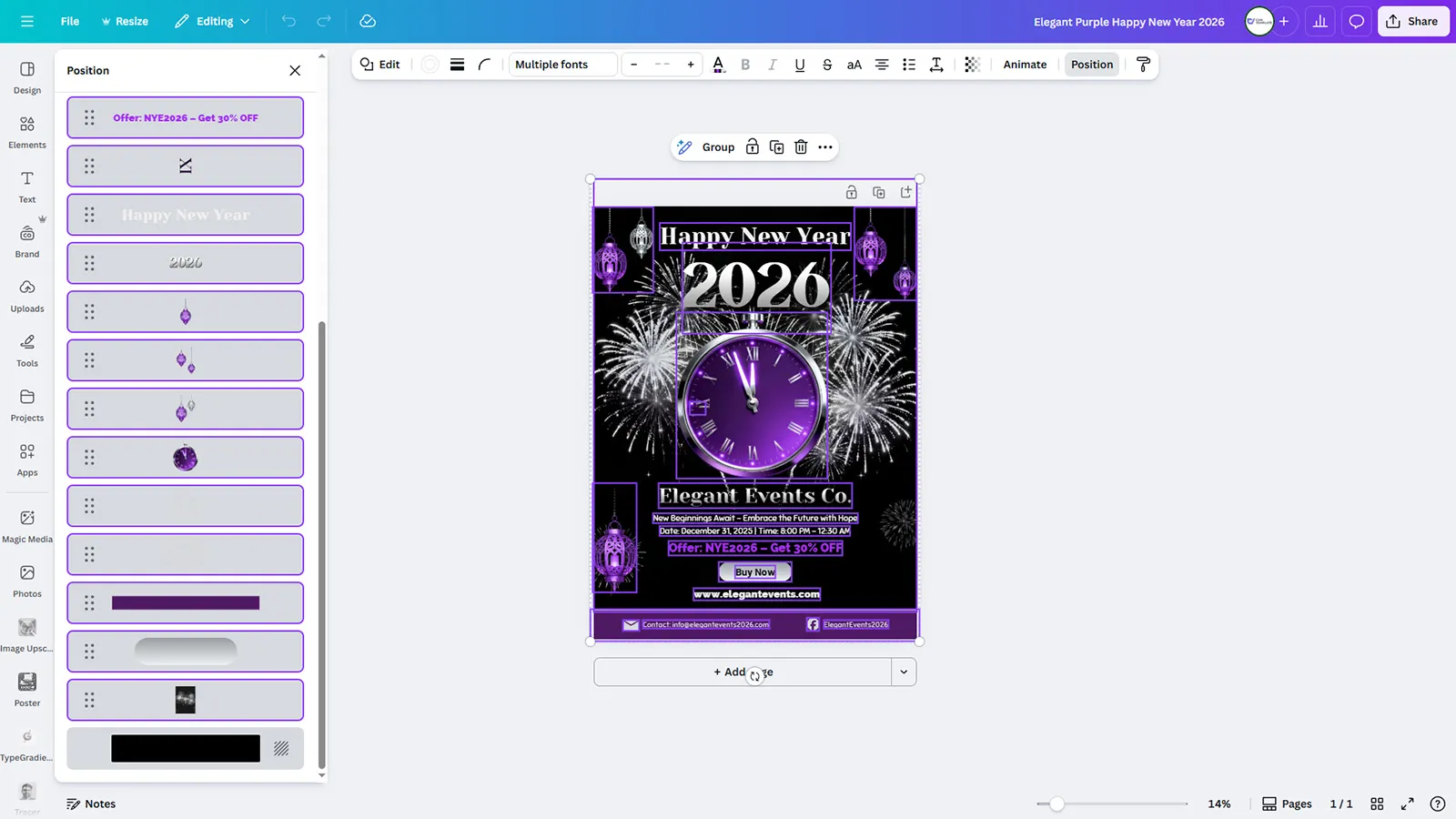Click the transparency checkerboard icon
Viewport: 1456px width, 819px height.
click(x=972, y=65)
